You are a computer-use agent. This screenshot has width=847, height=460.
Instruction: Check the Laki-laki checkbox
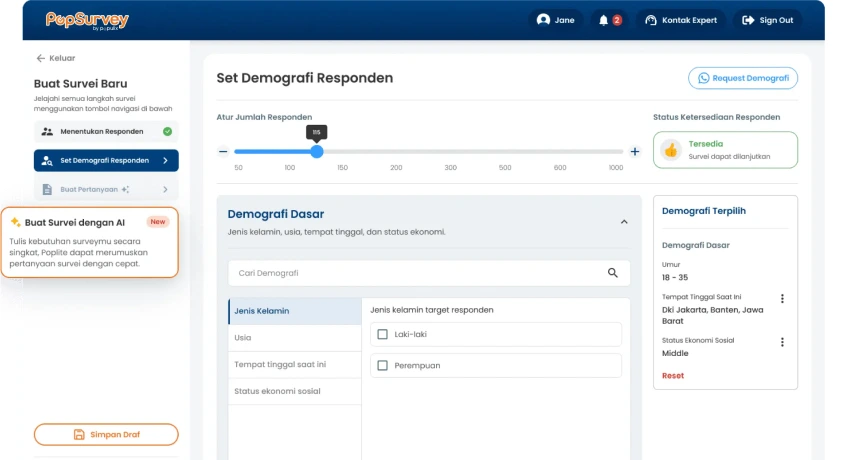382,334
